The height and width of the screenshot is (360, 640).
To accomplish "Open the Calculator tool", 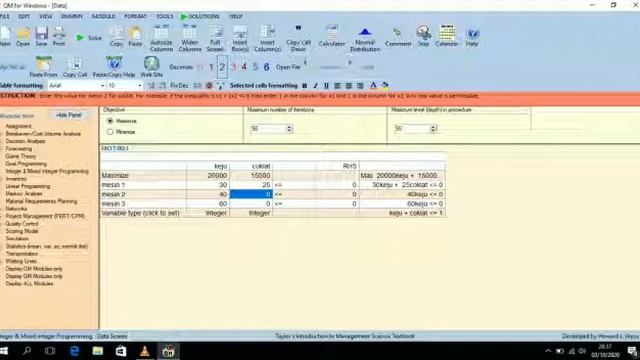I will tap(332, 36).
